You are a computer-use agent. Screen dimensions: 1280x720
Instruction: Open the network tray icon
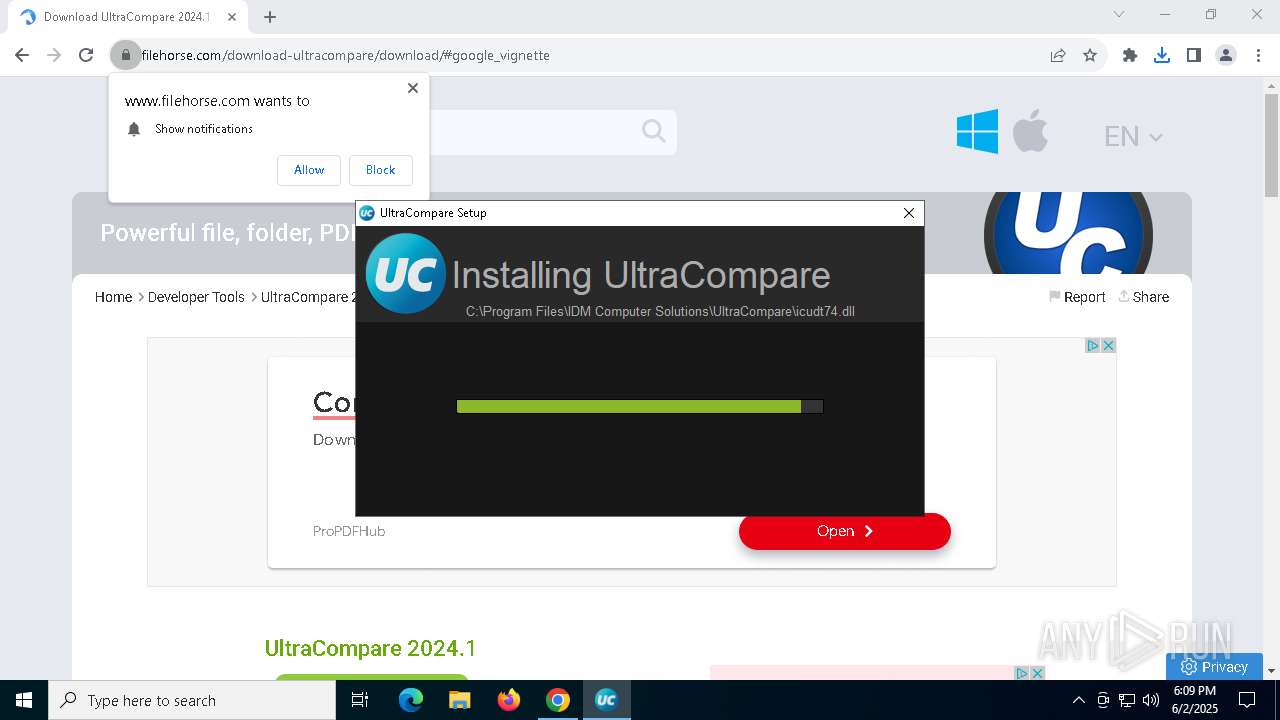1127,700
